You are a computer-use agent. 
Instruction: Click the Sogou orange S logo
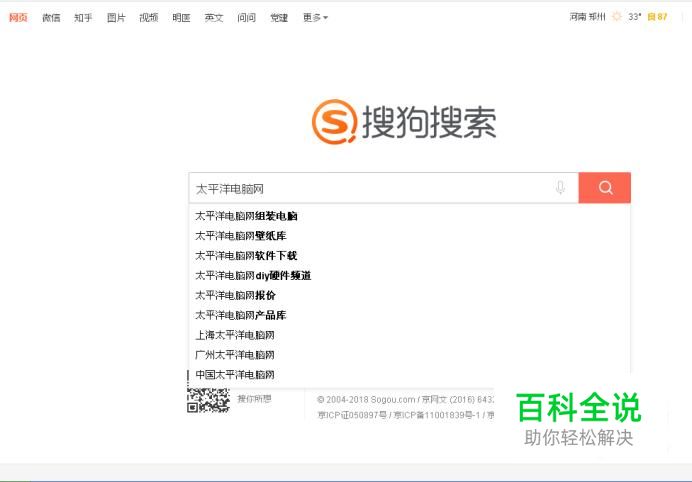(x=334, y=122)
